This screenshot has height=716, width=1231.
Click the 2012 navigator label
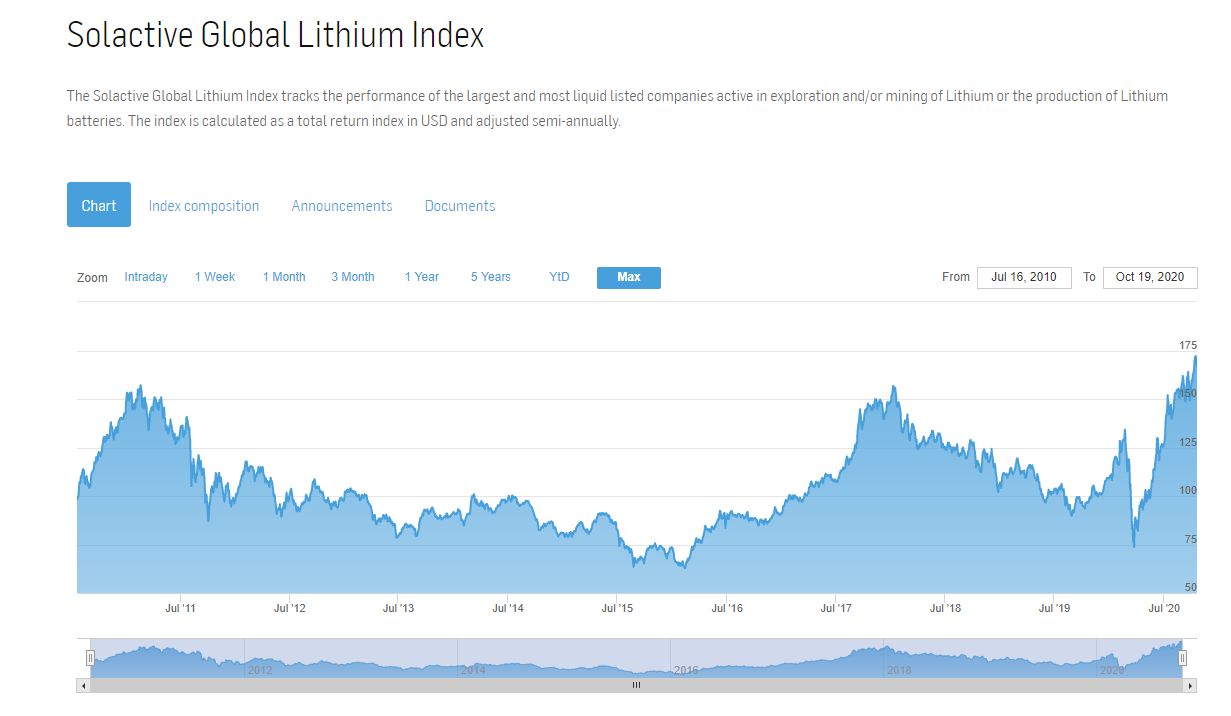260,670
